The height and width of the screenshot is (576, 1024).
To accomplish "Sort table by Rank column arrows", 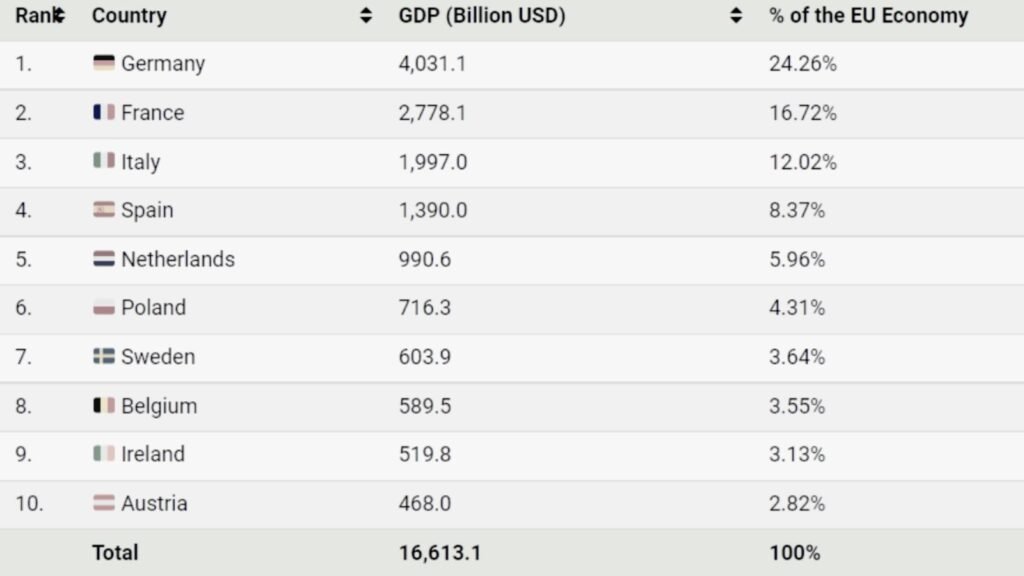I will click(x=59, y=16).
